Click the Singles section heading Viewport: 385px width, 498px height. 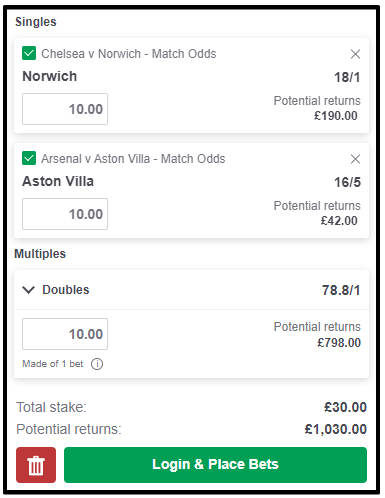point(36,22)
